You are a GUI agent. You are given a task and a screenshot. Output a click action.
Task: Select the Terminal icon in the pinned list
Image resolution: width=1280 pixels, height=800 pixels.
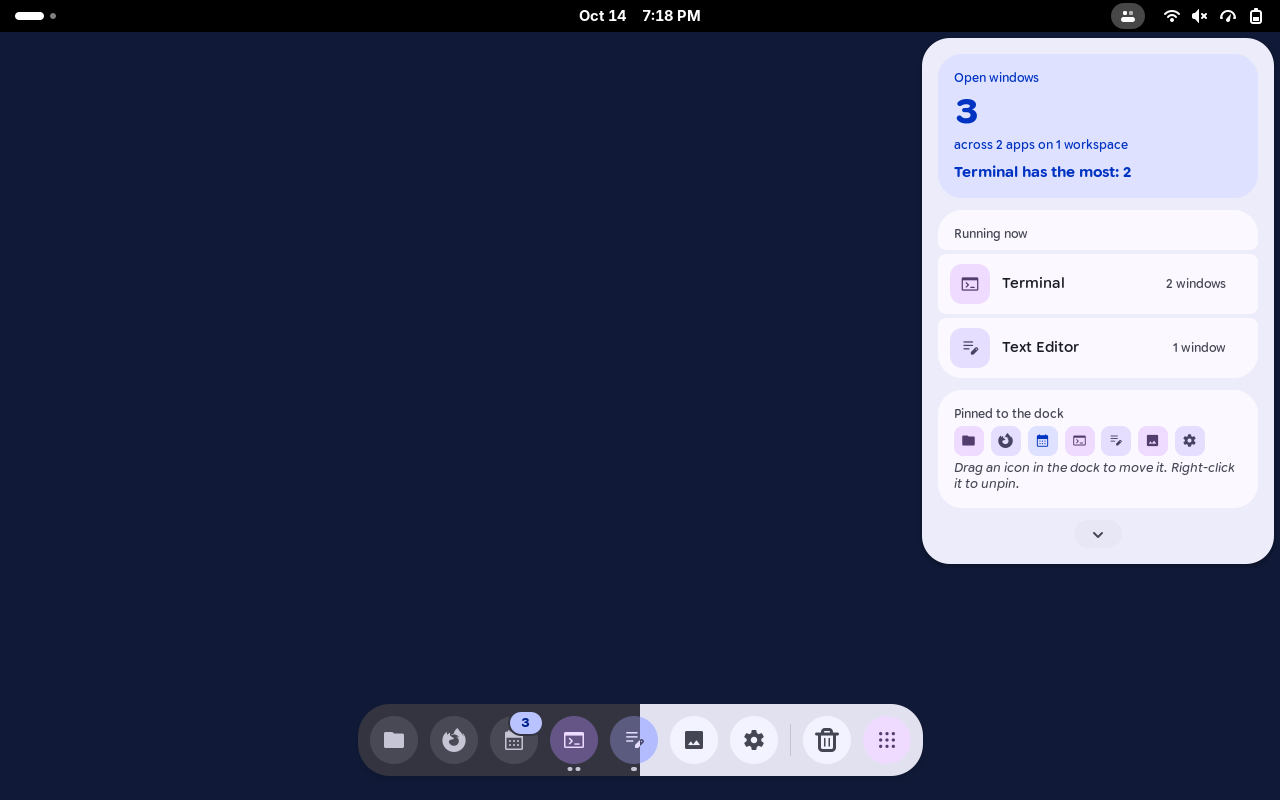point(1080,441)
